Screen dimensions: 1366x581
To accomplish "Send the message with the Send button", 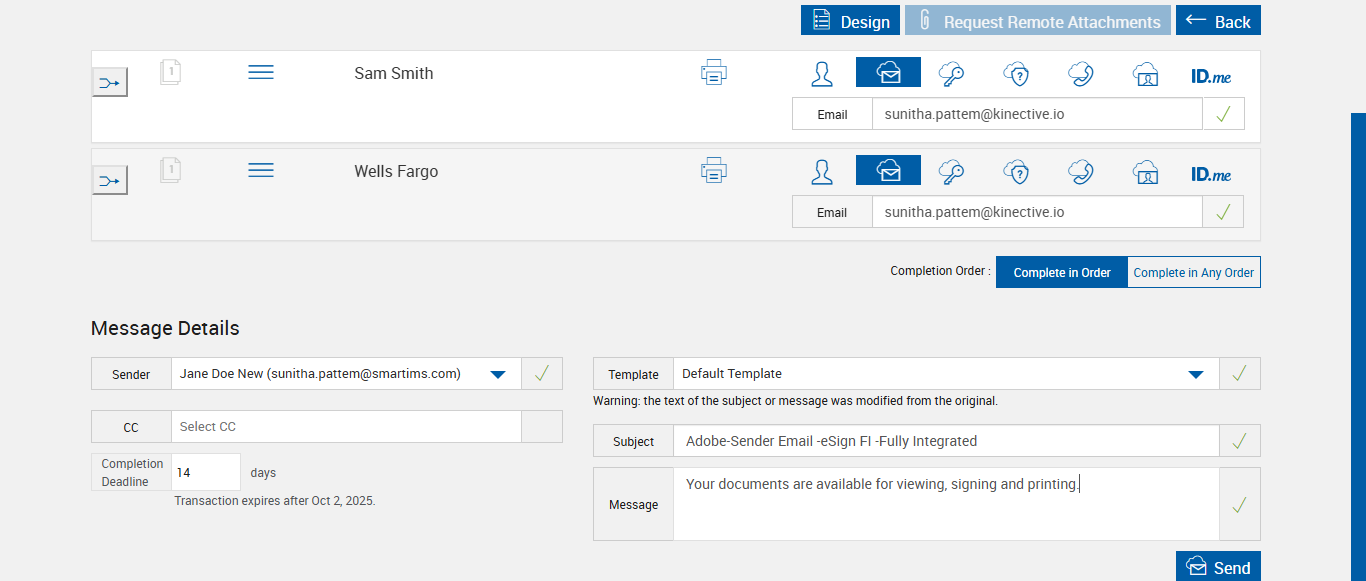I will tap(1218, 567).
